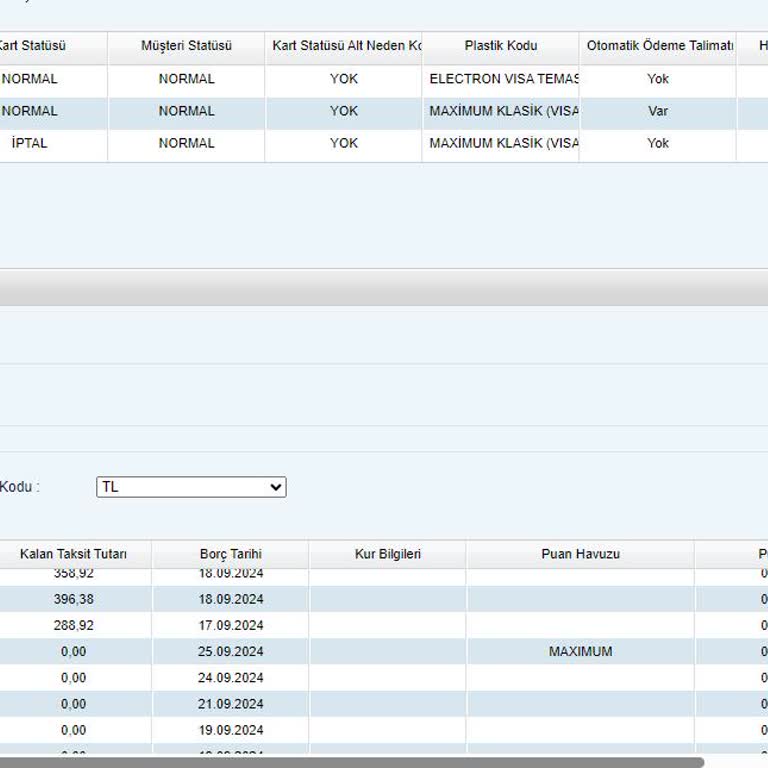This screenshot has height=768, width=768.
Task: Click the 358,92 installment amount cell
Action: point(73,574)
